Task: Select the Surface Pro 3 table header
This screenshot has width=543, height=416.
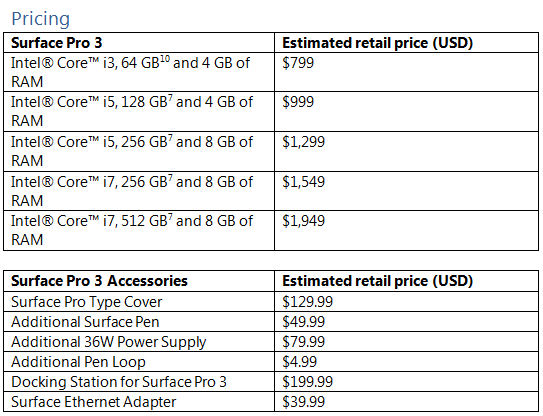Action: coord(57,43)
